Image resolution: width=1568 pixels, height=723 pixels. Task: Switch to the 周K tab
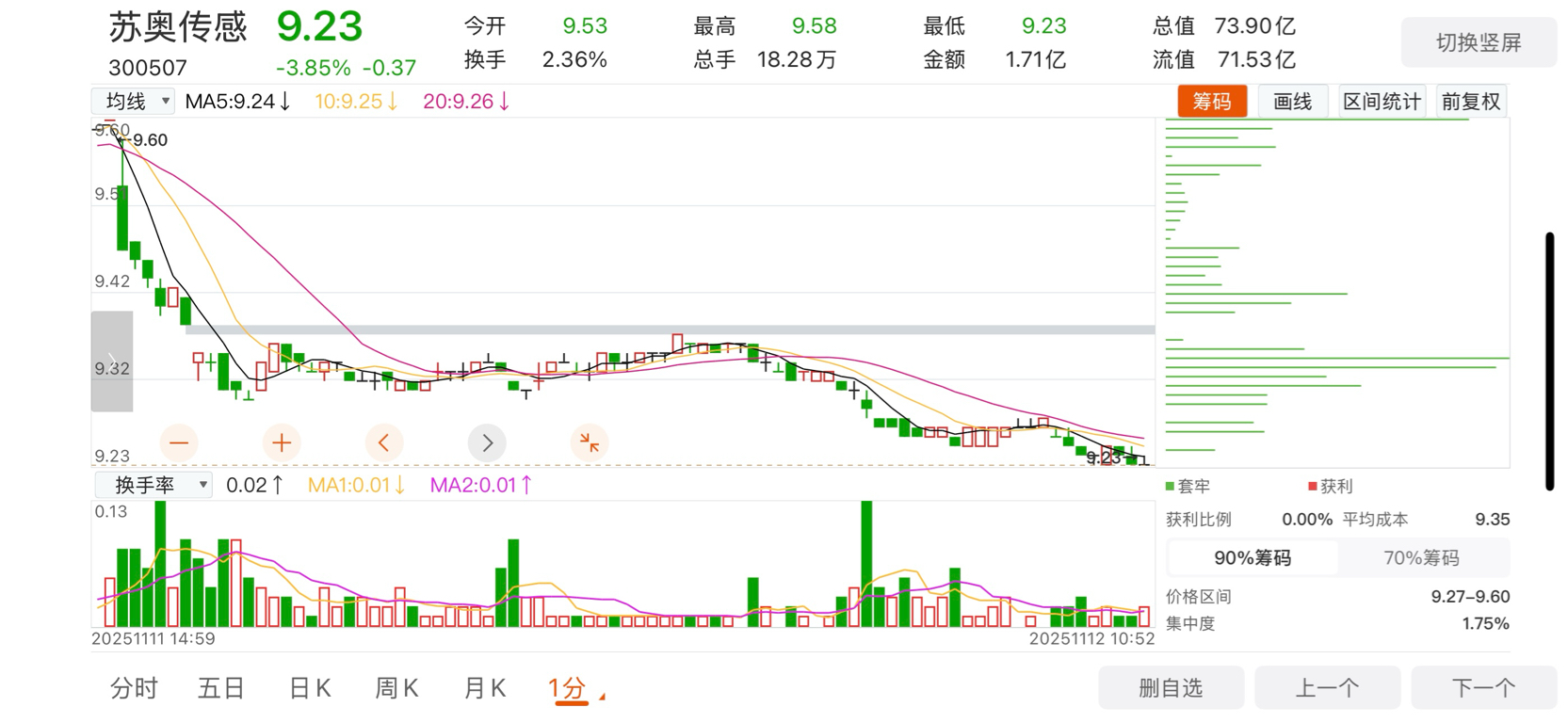pos(396,689)
